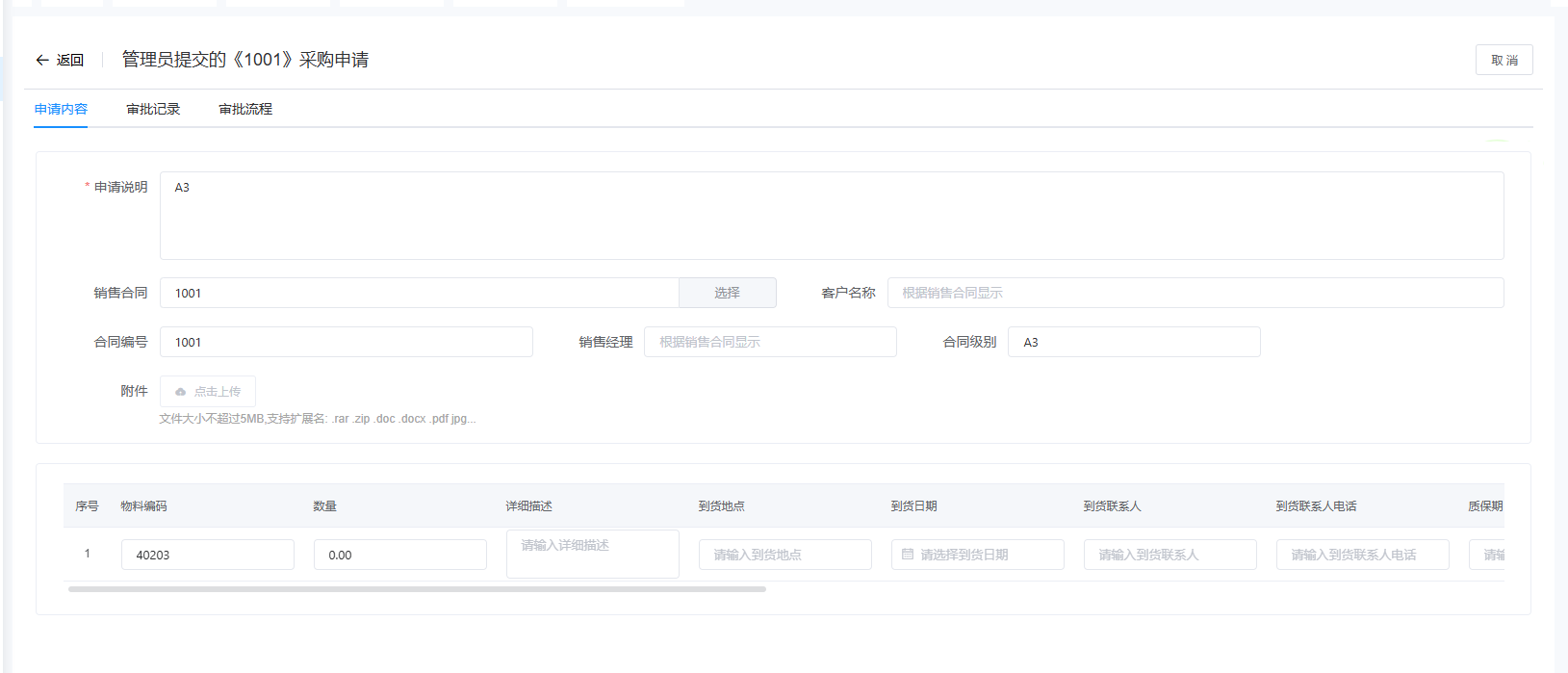This screenshot has width=1568, height=673.
Task: Focus the 销售合同 input field
Action: click(x=419, y=293)
